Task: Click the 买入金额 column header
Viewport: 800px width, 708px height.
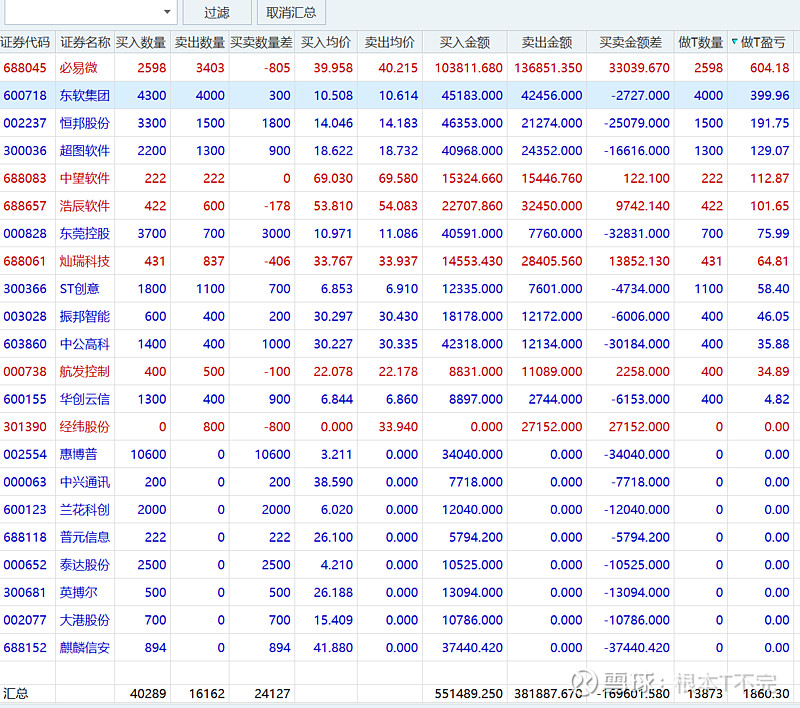Action: point(465,42)
